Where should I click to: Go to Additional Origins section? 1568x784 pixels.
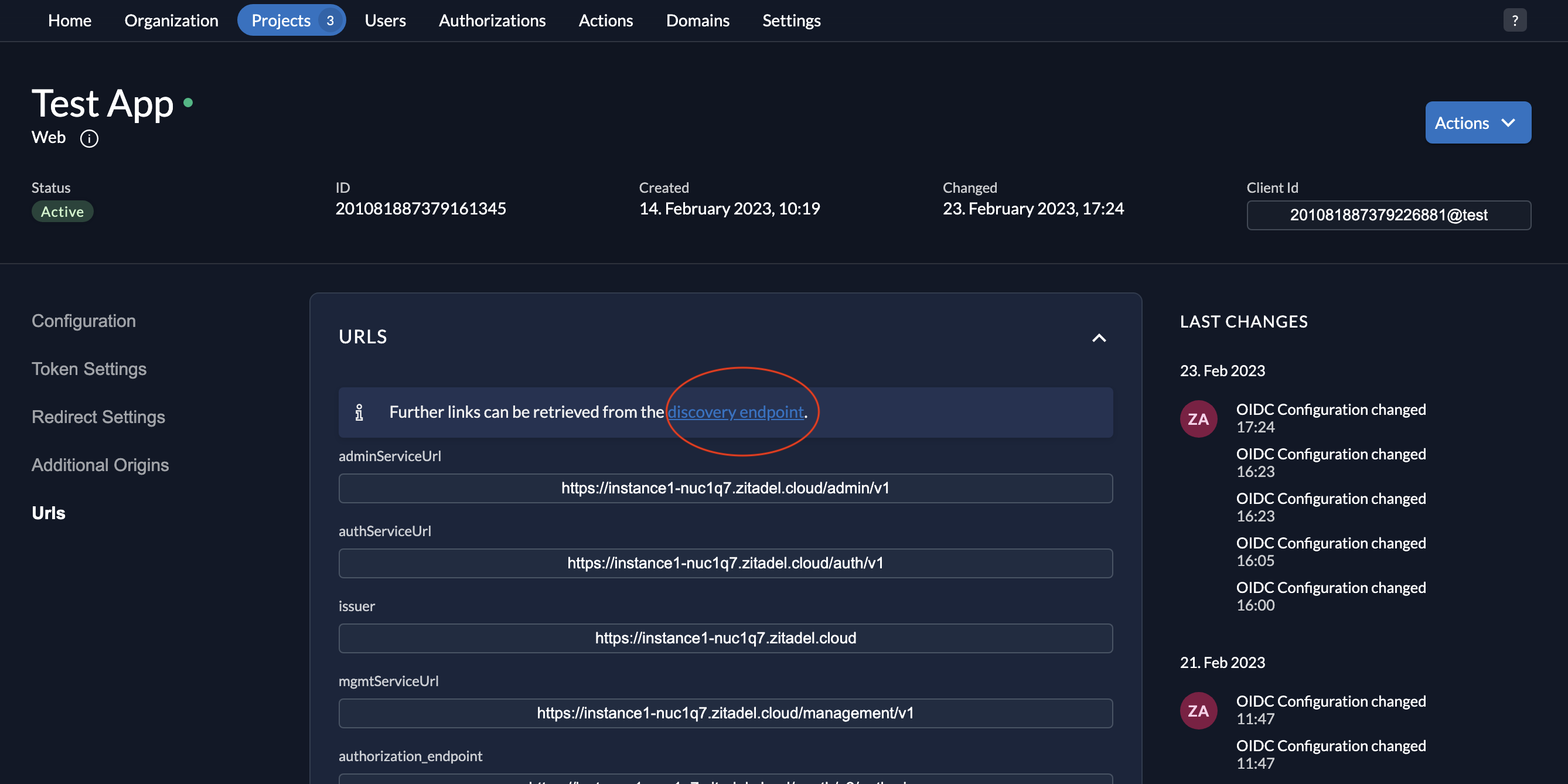pyautogui.click(x=100, y=465)
